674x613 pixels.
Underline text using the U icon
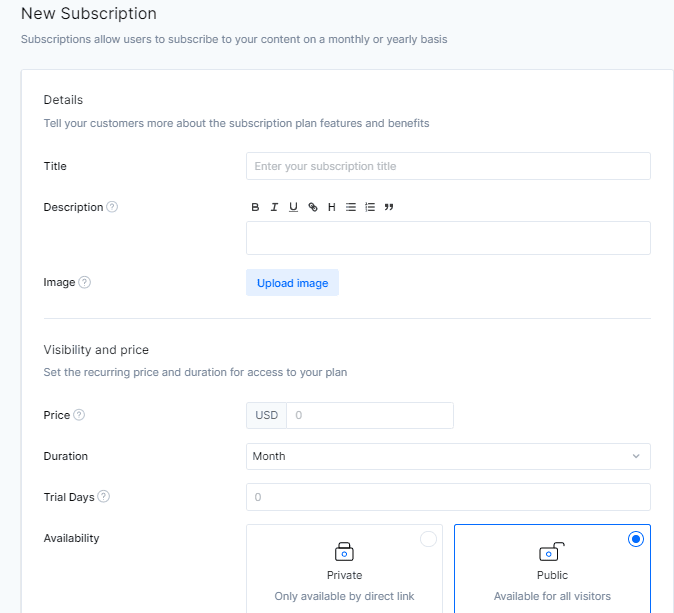click(x=293, y=207)
